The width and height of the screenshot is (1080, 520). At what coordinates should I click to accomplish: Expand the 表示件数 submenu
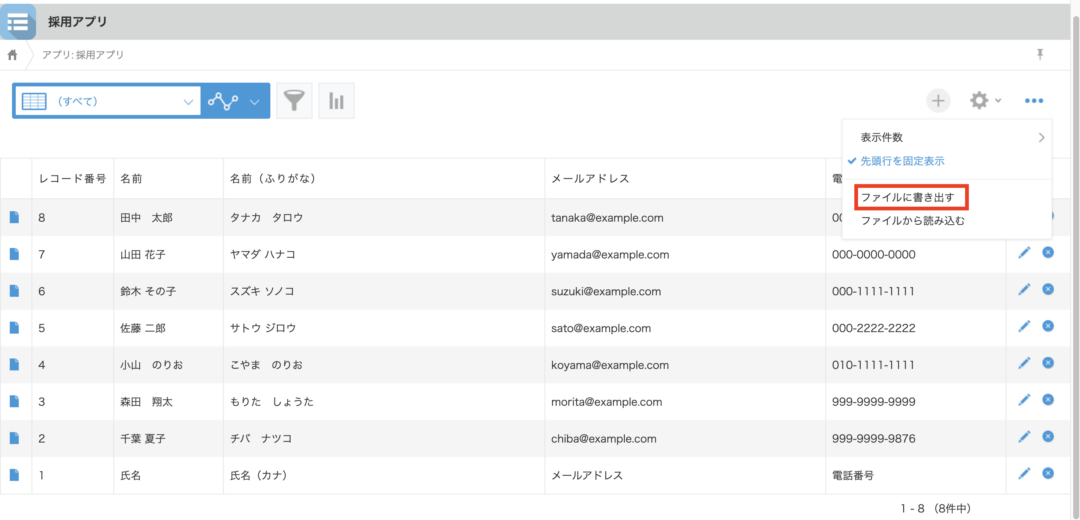click(x=946, y=137)
